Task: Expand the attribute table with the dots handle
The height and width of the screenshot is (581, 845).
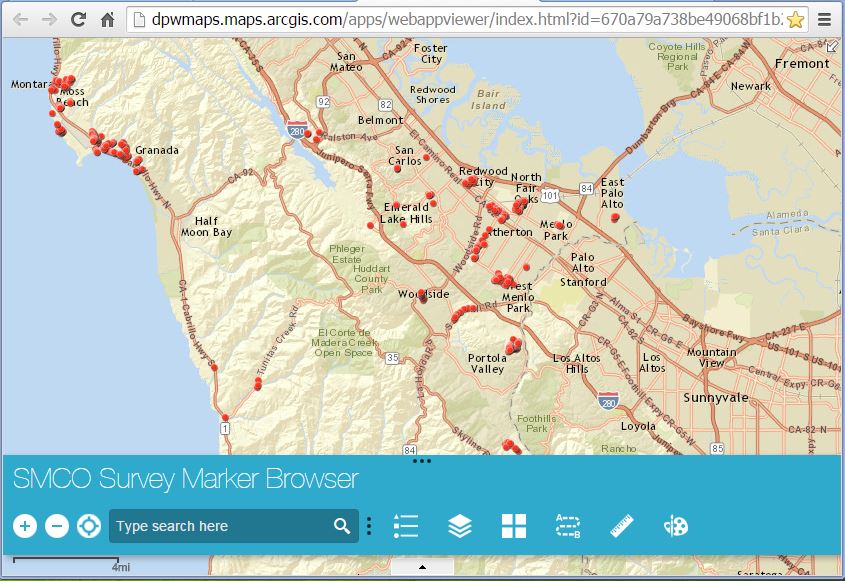Action: pos(422,460)
